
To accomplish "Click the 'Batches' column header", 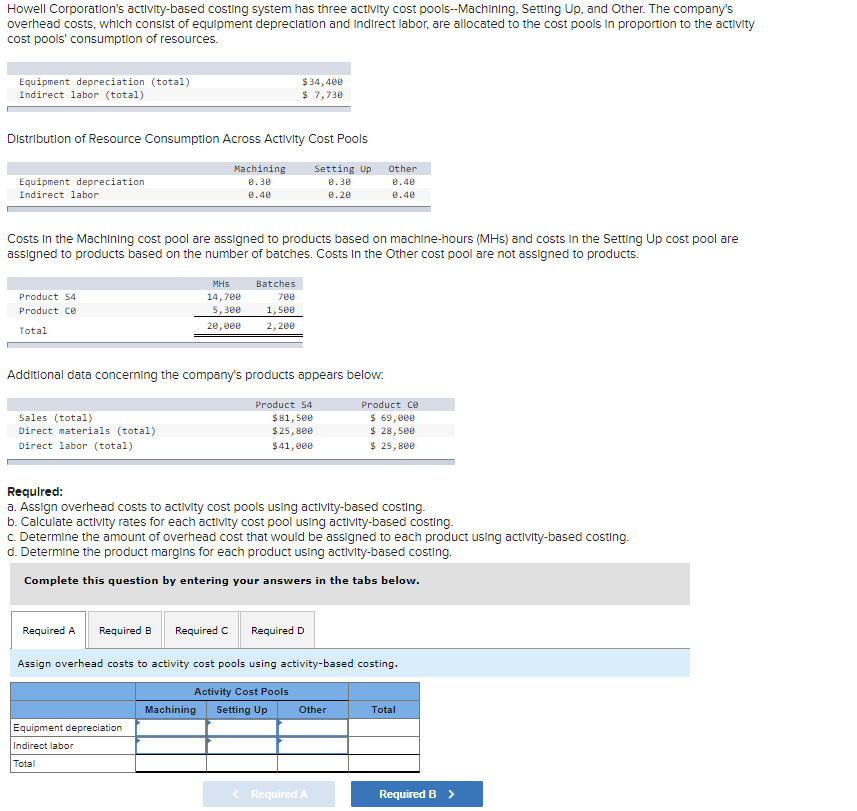I will [275, 284].
